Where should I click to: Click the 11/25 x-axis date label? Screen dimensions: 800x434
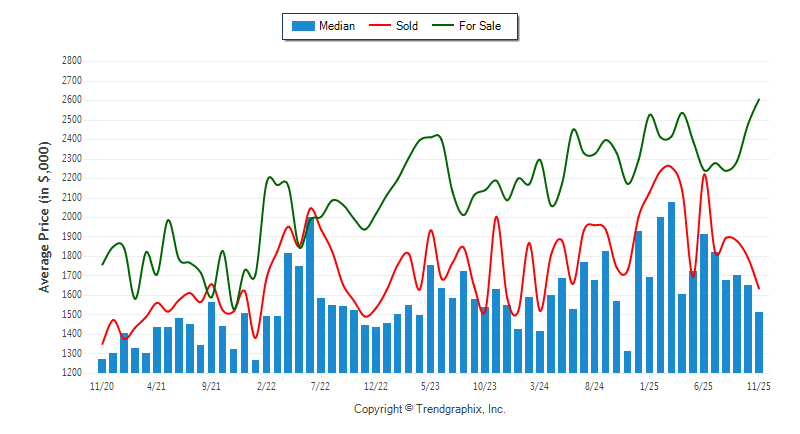pos(759,385)
